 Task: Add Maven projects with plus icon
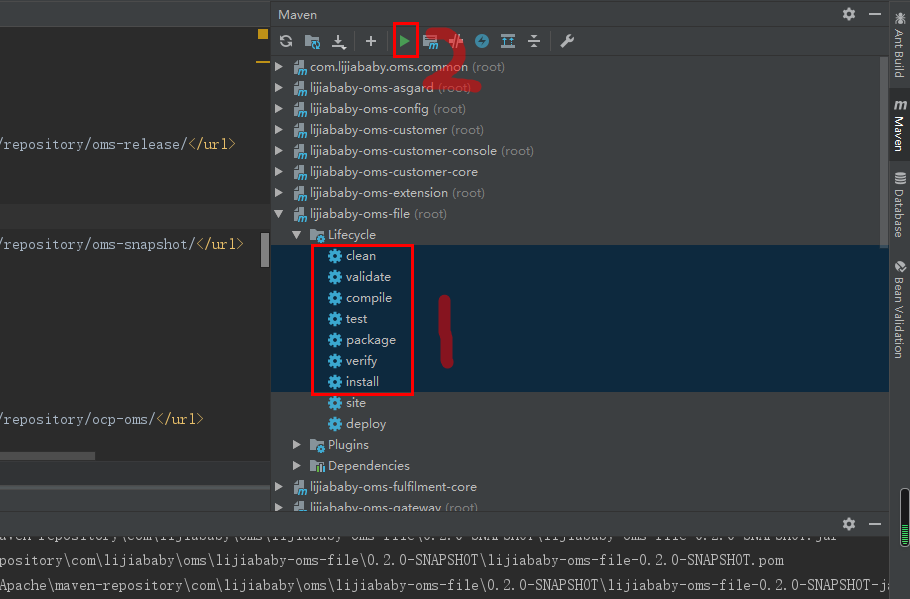point(371,41)
